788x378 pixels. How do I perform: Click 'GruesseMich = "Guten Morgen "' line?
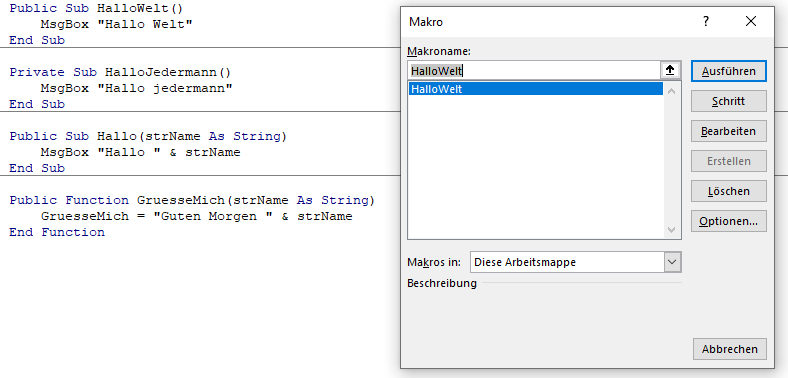196,216
